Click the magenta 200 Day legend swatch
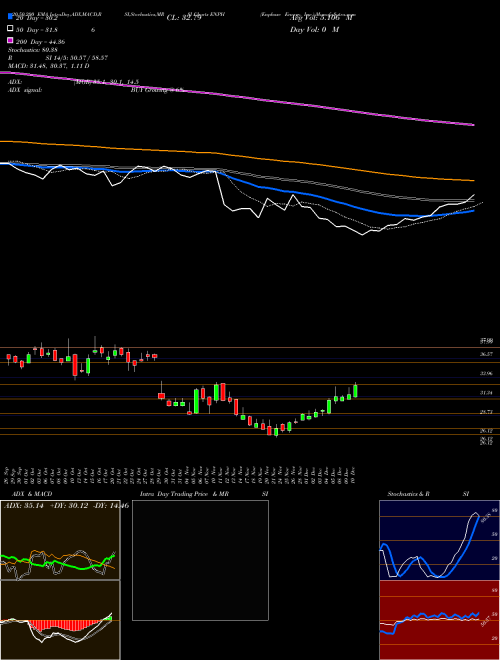 [11, 40]
